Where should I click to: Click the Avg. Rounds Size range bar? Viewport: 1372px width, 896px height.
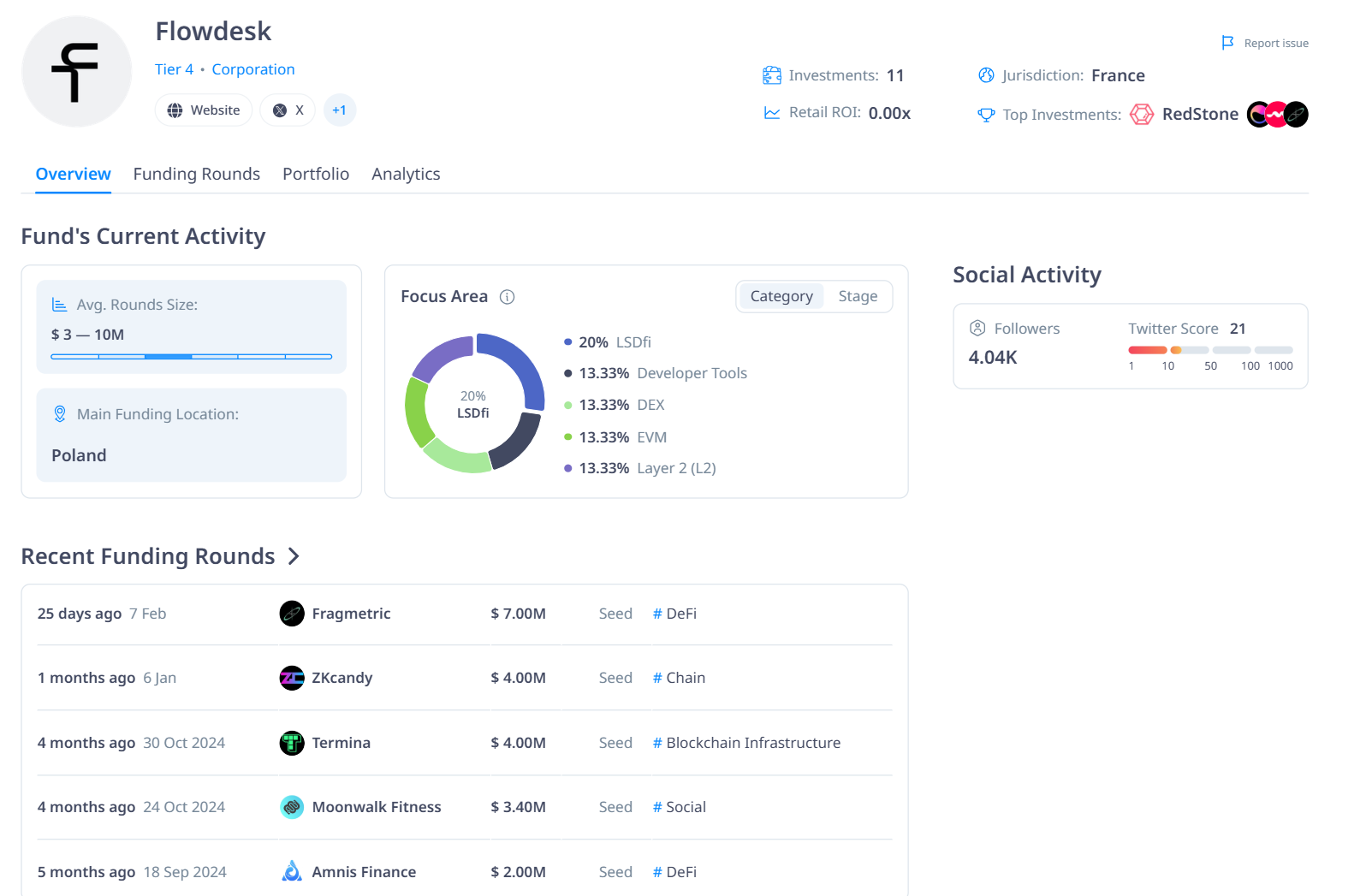point(192,356)
